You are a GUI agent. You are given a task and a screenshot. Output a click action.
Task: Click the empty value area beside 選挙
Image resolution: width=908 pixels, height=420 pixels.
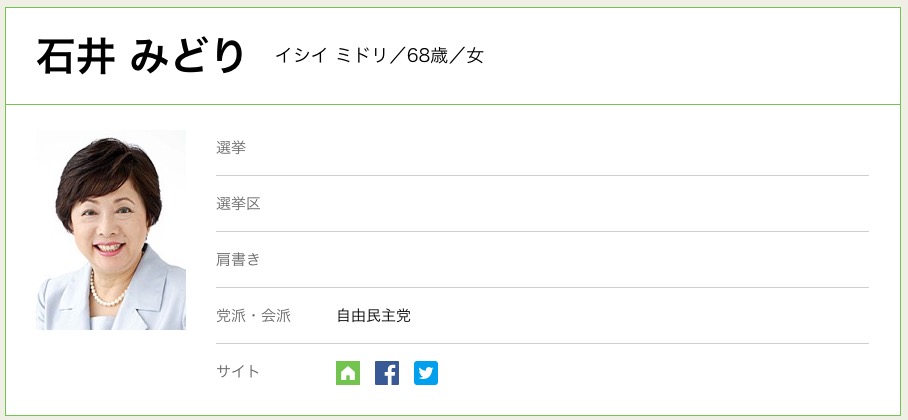point(600,148)
